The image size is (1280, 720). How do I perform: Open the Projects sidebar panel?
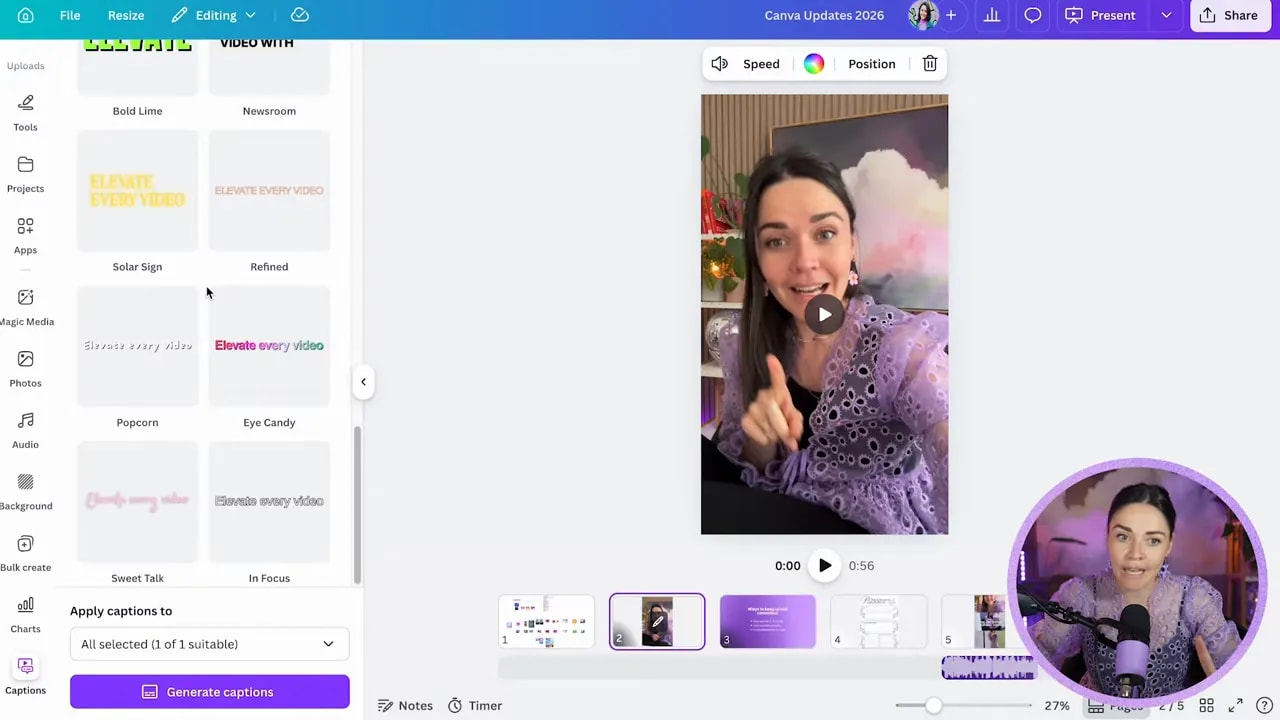point(25,174)
